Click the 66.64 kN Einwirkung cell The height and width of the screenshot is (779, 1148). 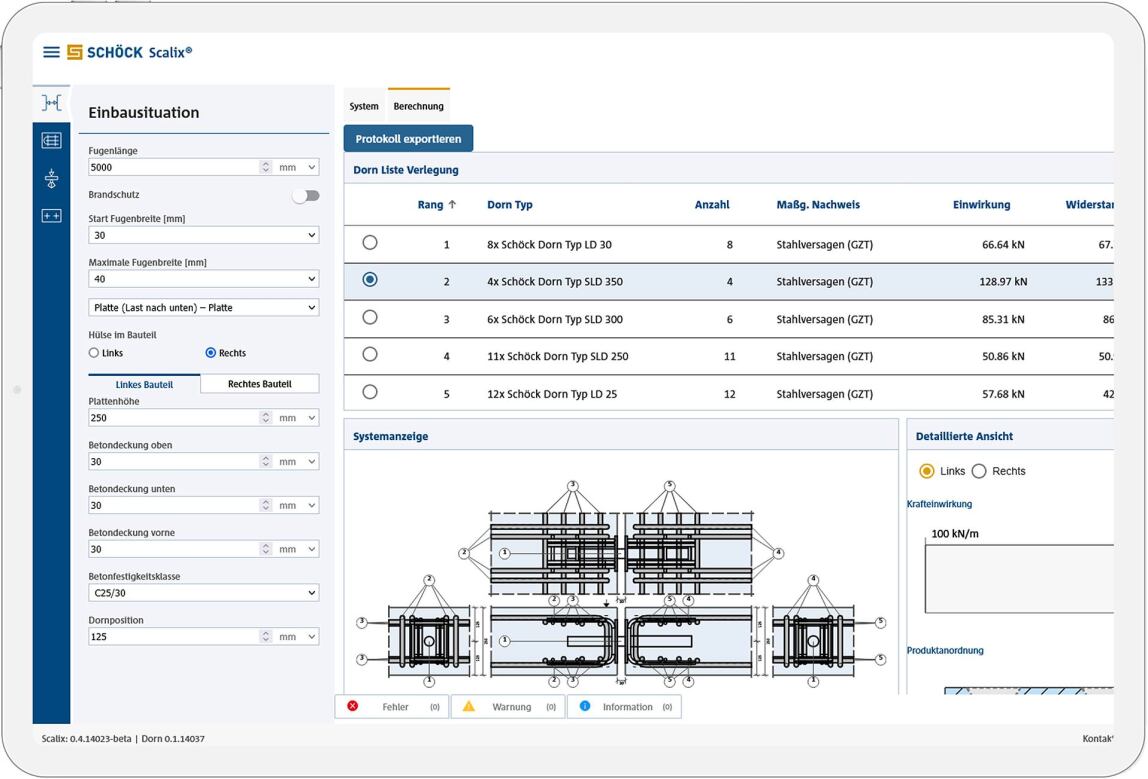pos(1002,245)
